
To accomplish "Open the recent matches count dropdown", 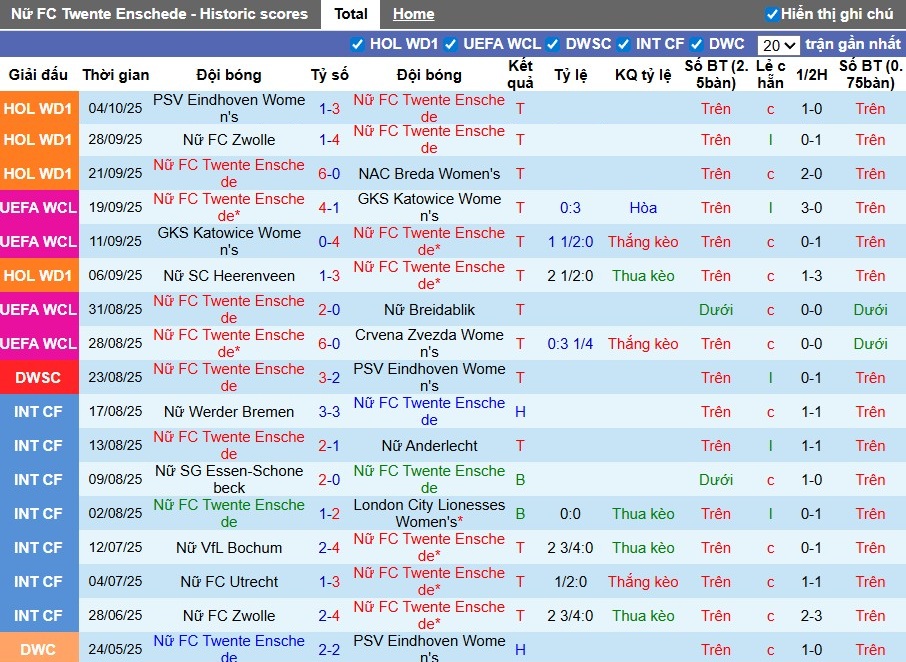I will (778, 45).
